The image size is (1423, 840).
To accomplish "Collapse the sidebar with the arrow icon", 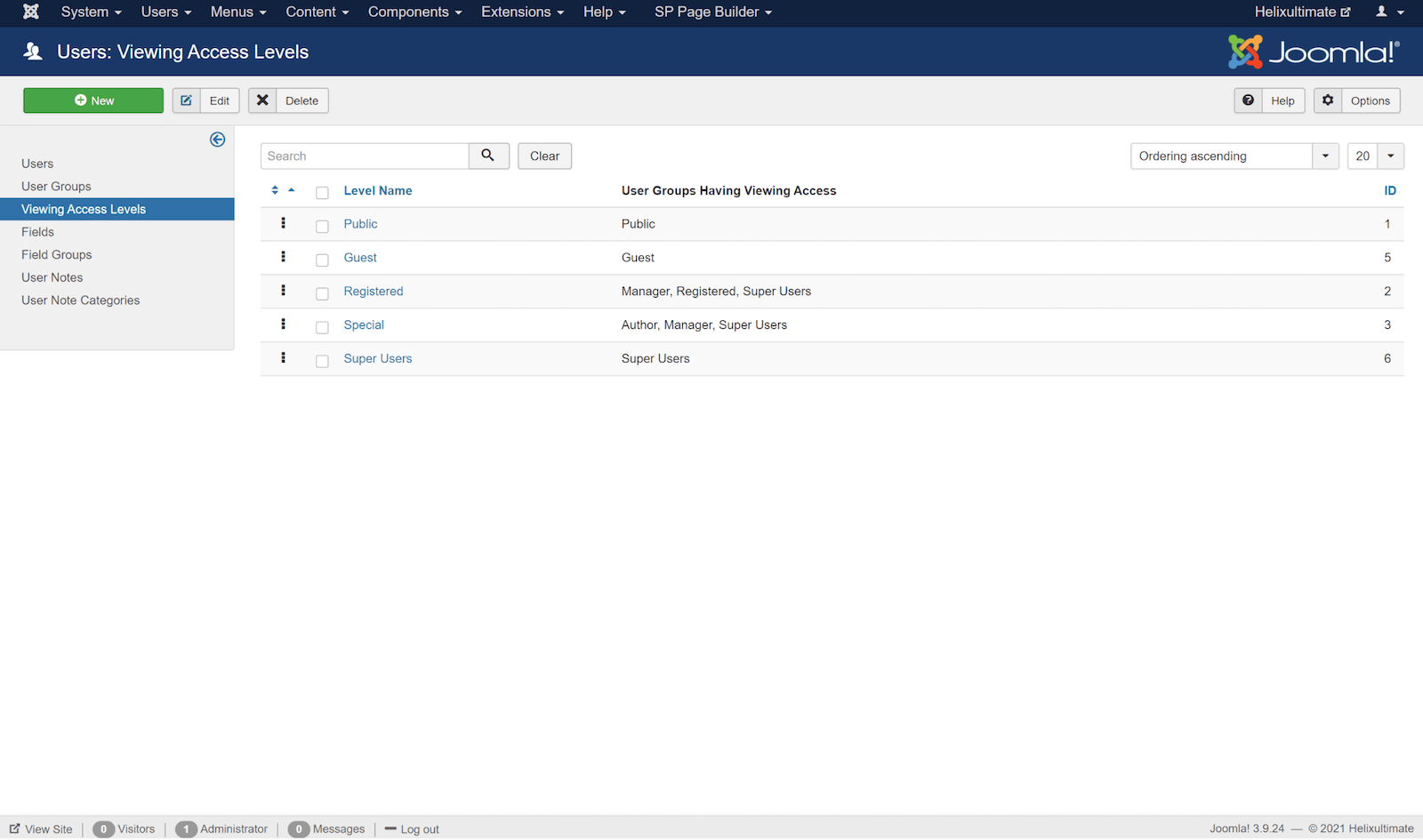I will (x=217, y=140).
